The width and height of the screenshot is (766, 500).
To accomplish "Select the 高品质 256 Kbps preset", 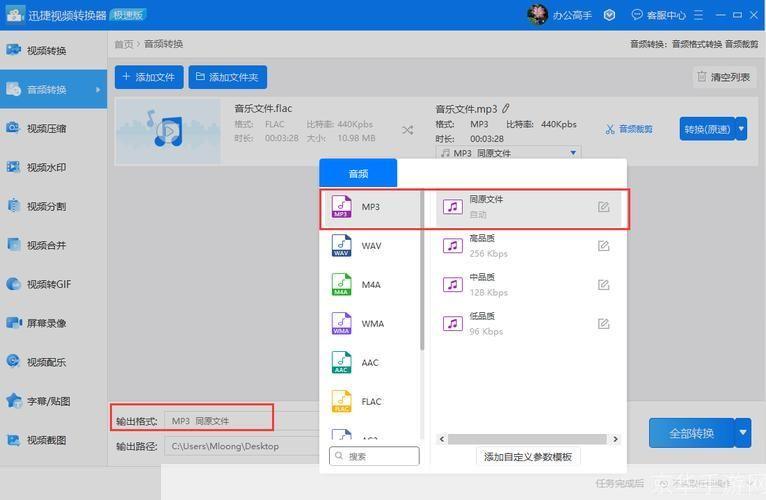I will [x=528, y=246].
